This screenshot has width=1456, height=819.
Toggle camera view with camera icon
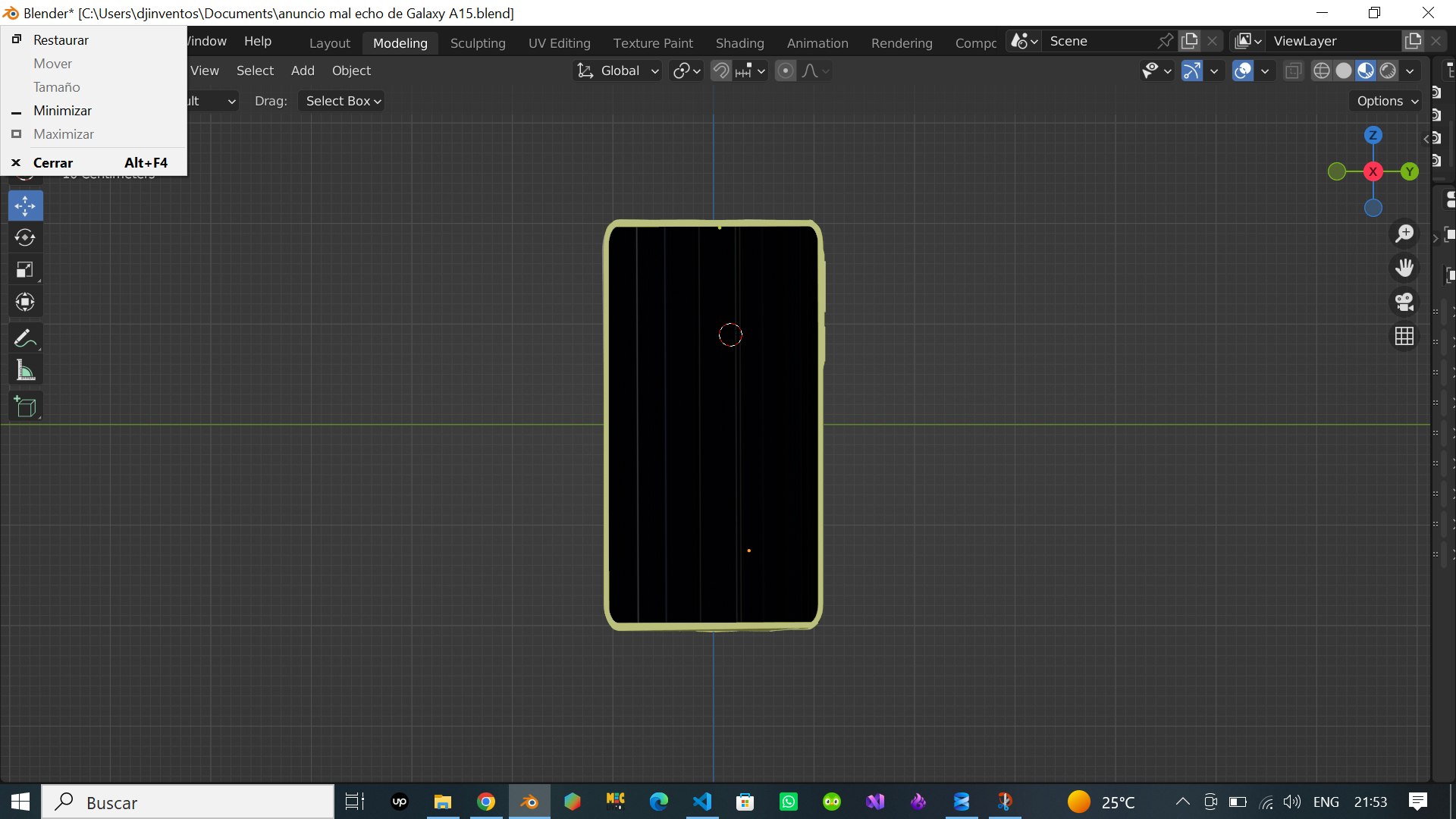[x=1404, y=302]
